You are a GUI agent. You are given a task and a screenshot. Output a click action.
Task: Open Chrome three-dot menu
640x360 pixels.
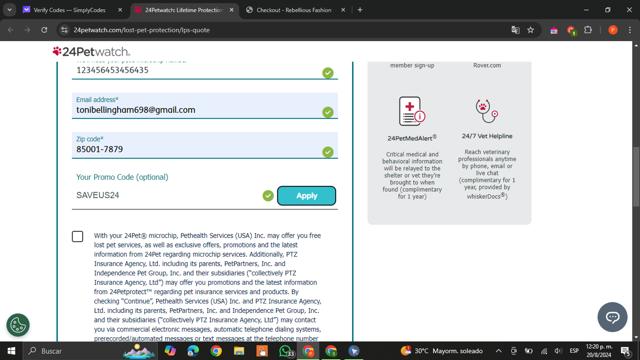(630, 30)
